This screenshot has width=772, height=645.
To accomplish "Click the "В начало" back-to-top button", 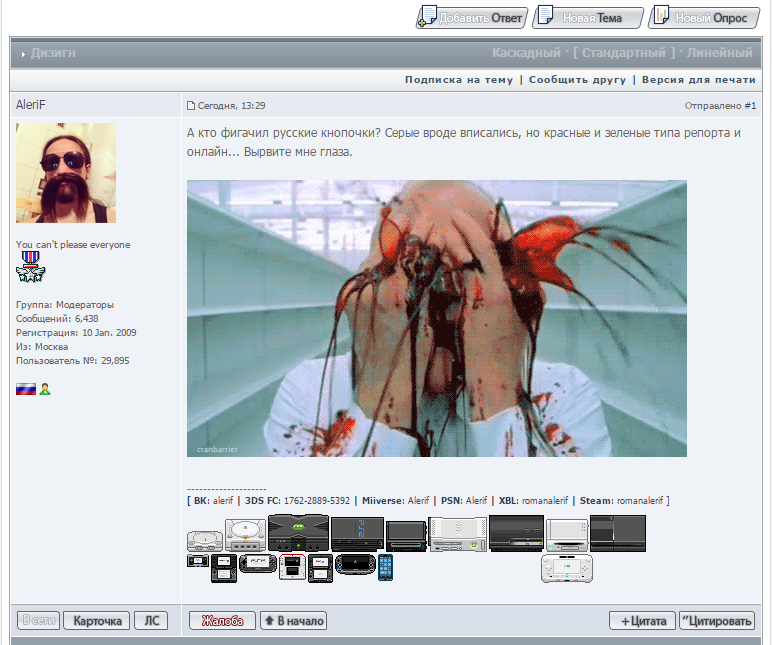I will click(x=293, y=620).
